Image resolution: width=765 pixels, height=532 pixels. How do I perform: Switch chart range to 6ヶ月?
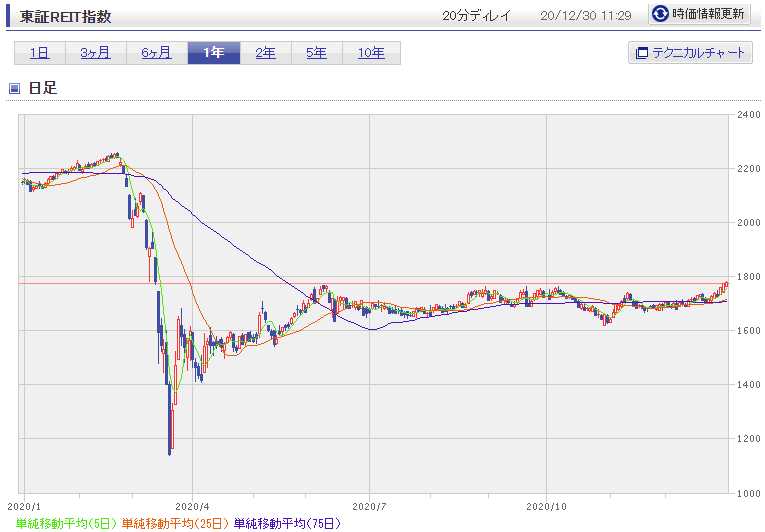157,53
